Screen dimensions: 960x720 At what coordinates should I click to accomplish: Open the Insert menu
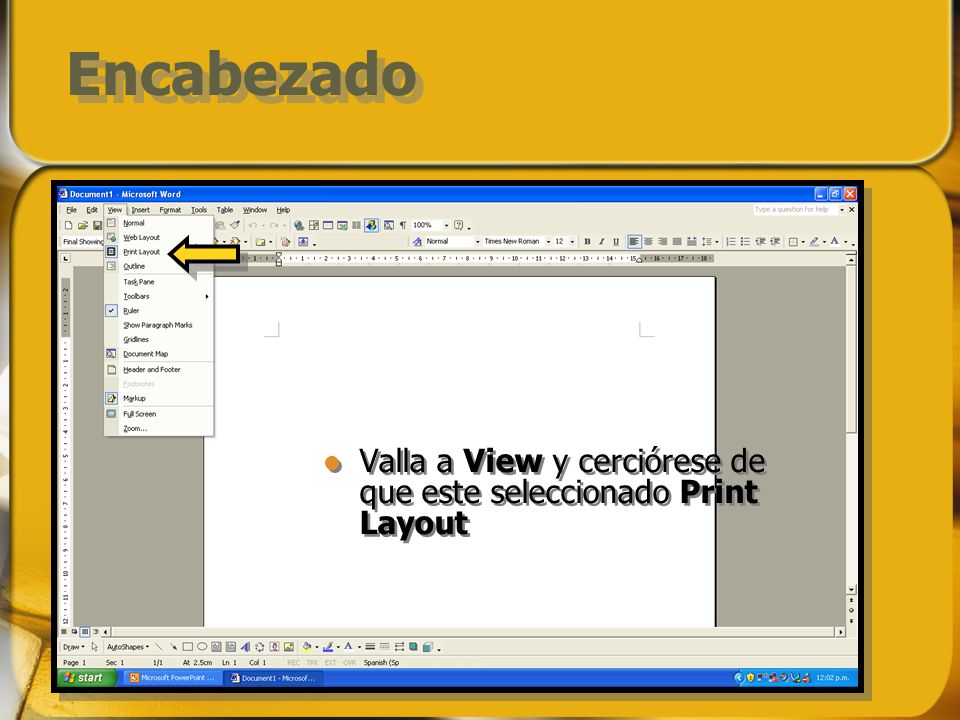point(140,210)
